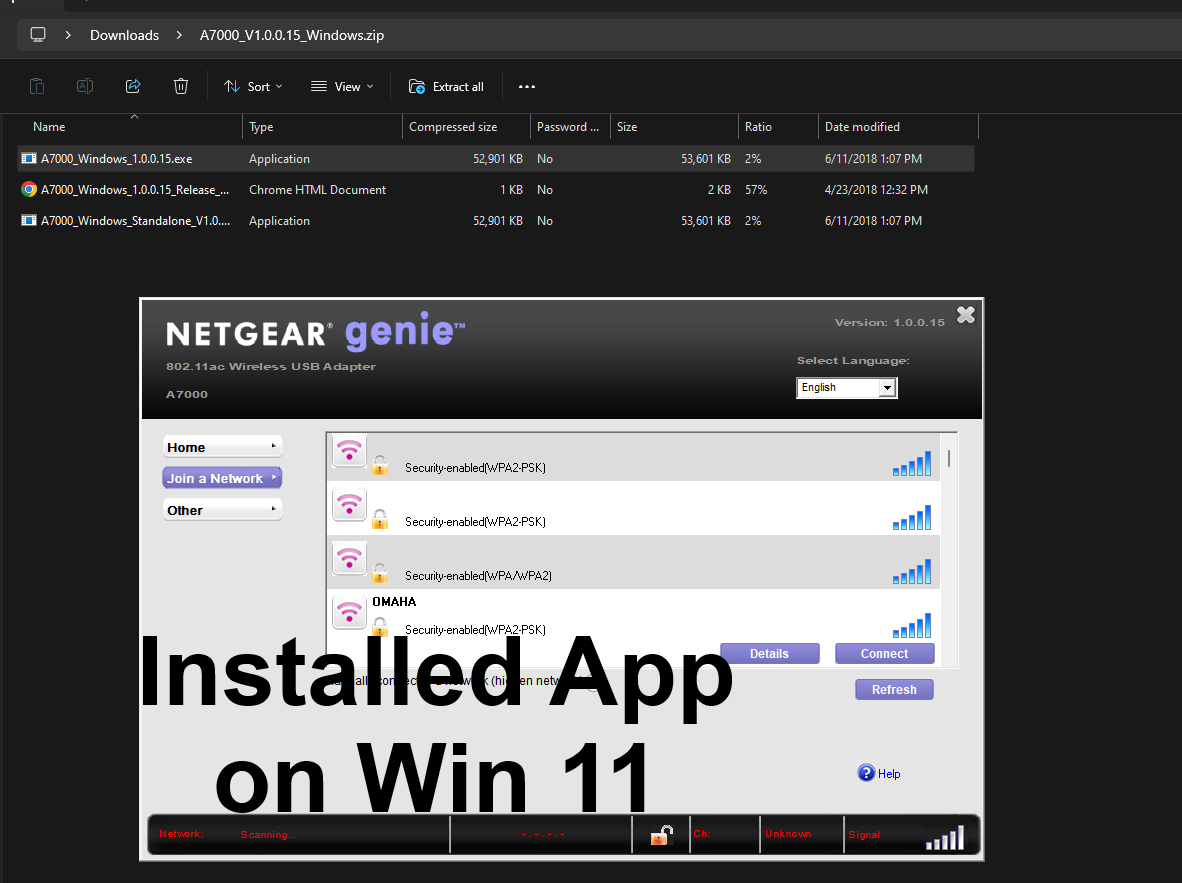Image resolution: width=1182 pixels, height=883 pixels.
Task: Open Help link in genie
Action: [889, 774]
